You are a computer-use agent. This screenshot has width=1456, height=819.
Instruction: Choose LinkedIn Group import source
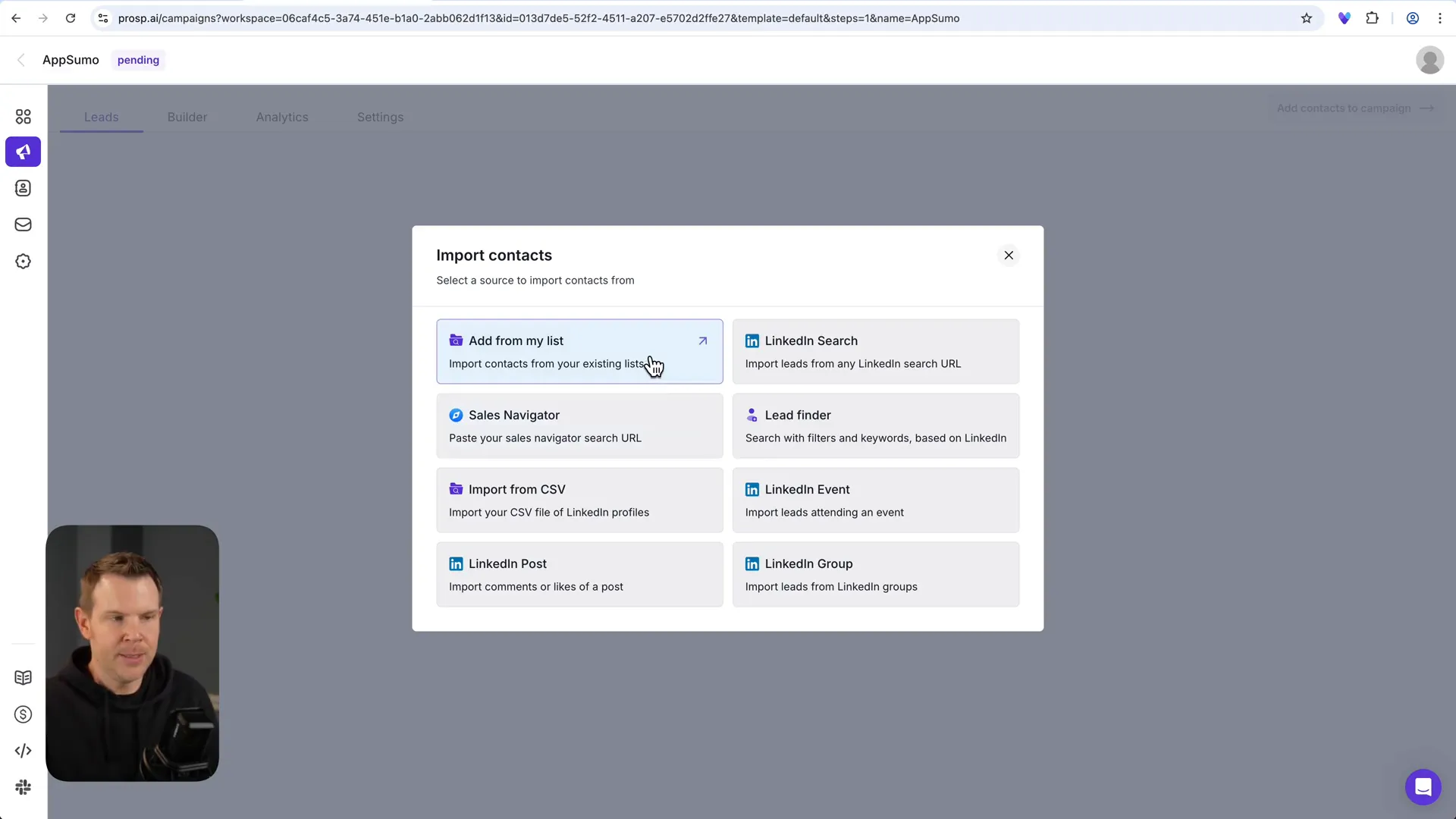click(x=876, y=574)
